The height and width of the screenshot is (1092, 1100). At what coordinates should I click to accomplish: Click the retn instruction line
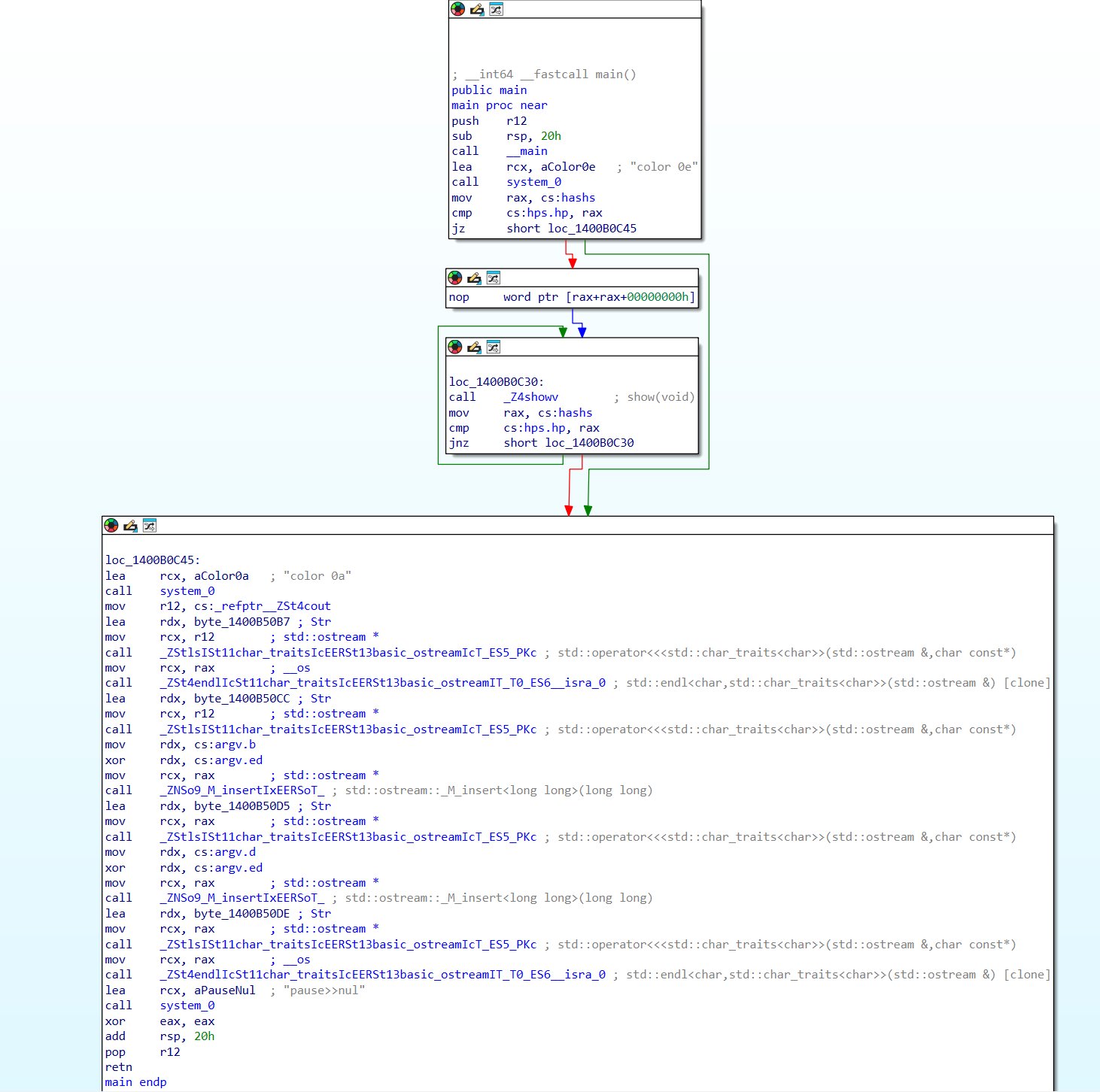click(119, 1067)
